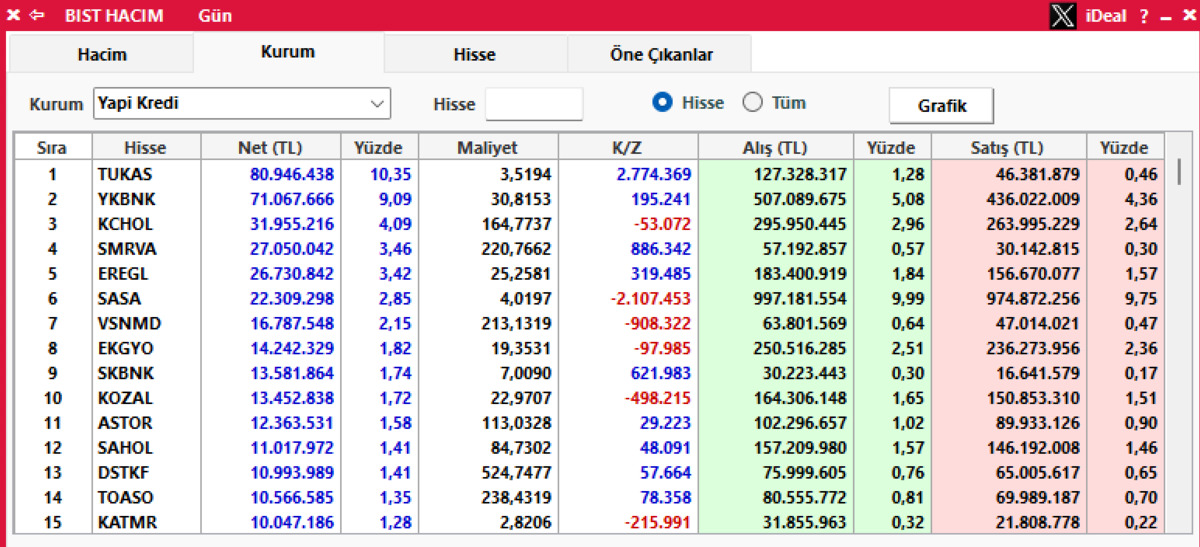
Task: Select the VSNMD stock name
Action: tap(128, 323)
